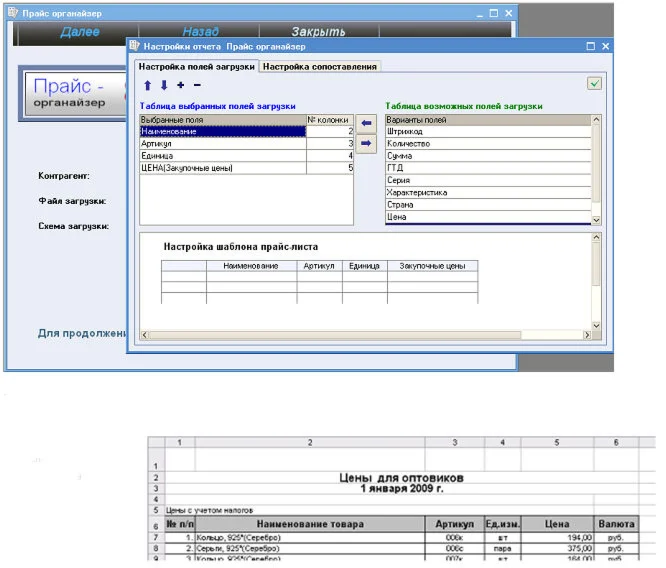Click the plus add field icon
The image size is (666, 568).
pos(180,85)
